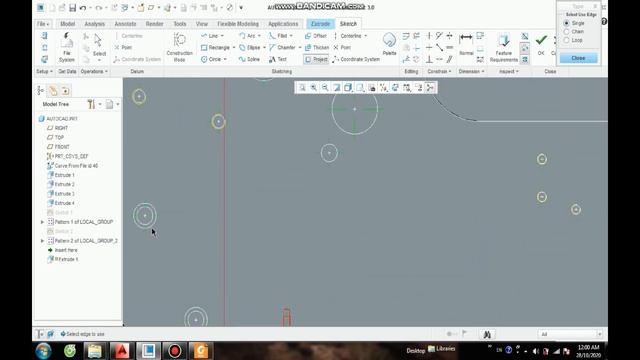This screenshot has width=640, height=360.
Task: Click Zoom In in graphics toolbar
Action: [x=313, y=87]
